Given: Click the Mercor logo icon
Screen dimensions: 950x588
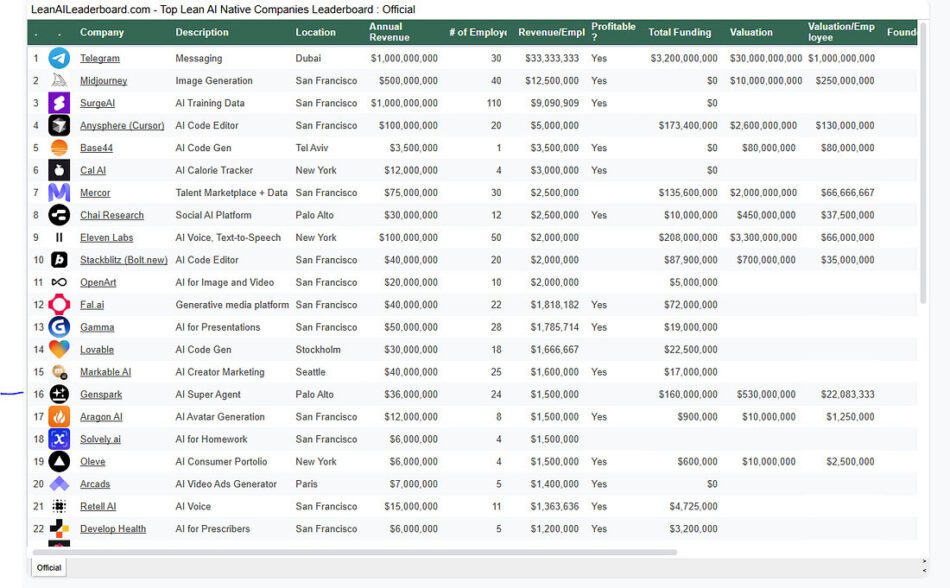Looking at the screenshot, I should click(59, 192).
